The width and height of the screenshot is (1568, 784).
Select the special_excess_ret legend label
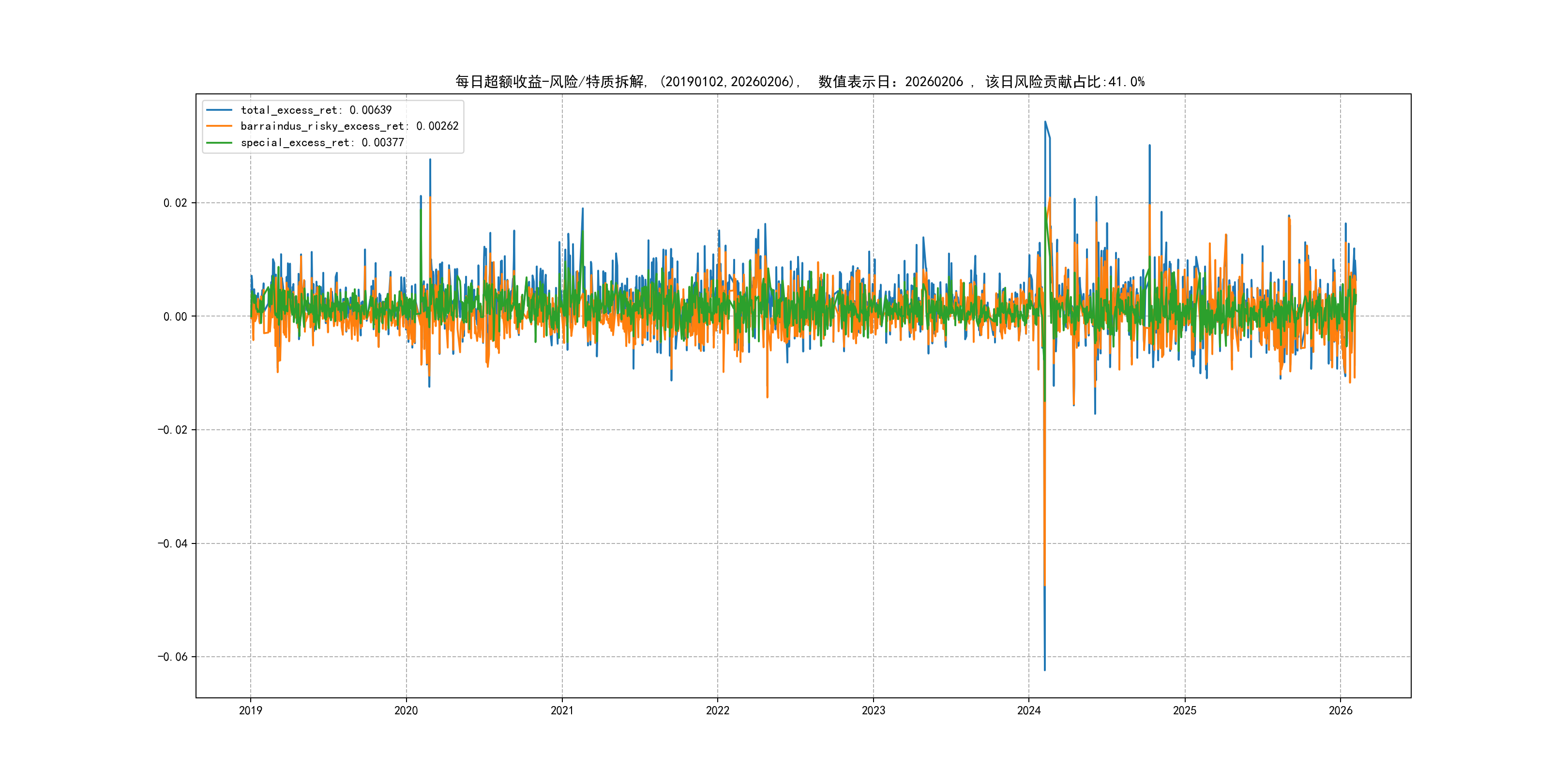point(322,142)
